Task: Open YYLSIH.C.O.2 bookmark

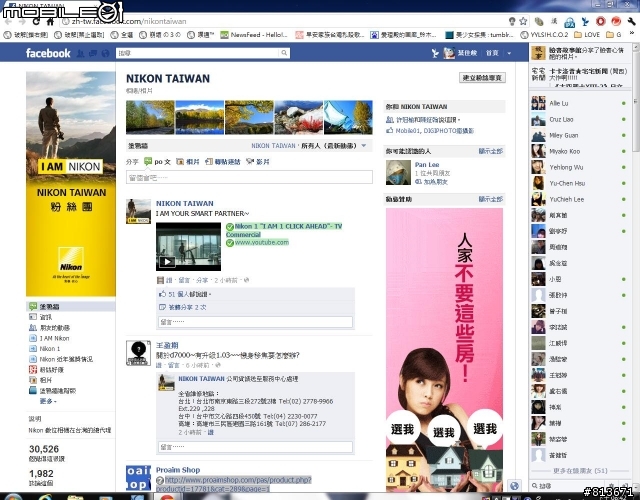Action: click(545, 35)
